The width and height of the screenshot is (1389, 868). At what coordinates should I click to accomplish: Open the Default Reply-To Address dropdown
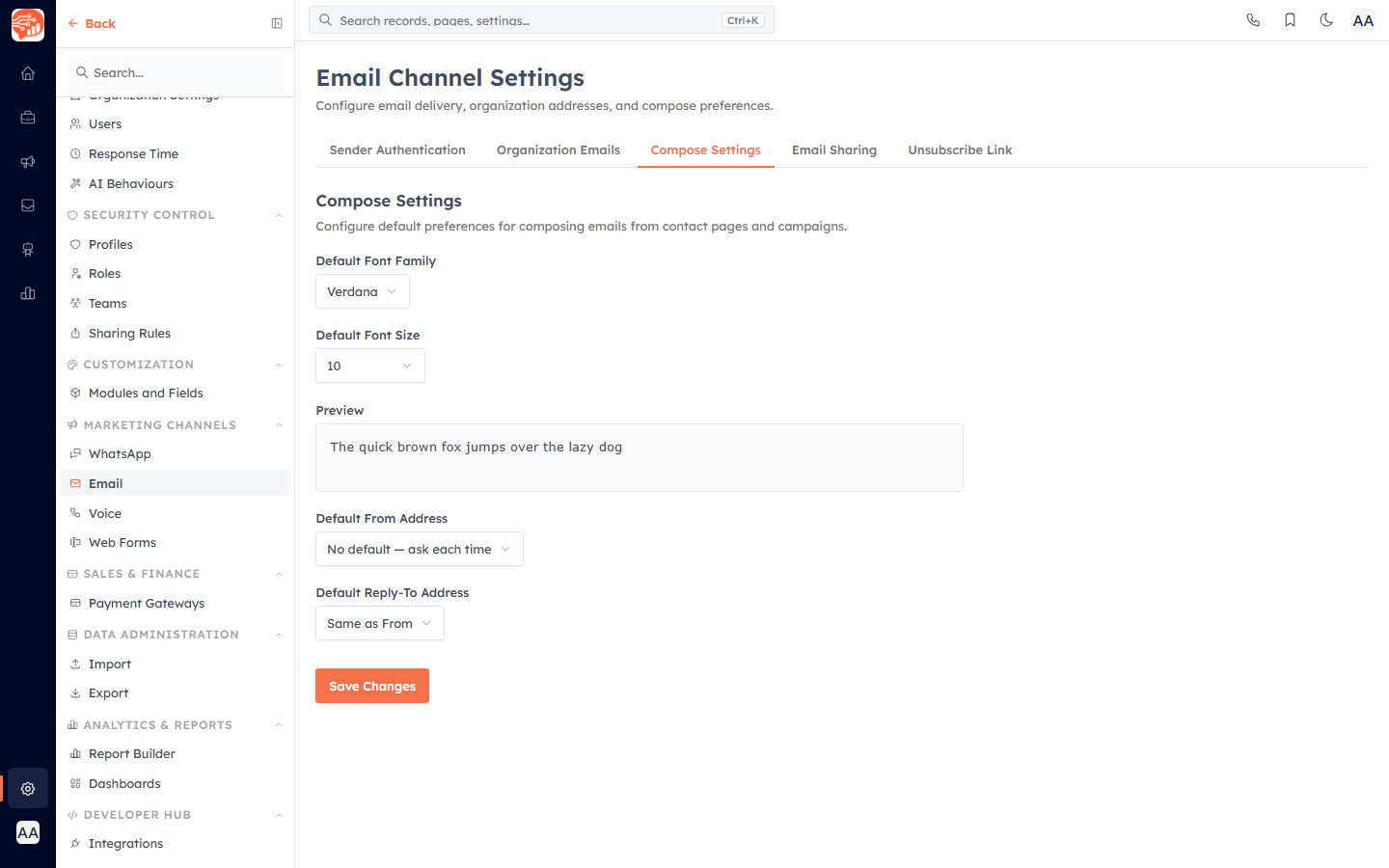[x=380, y=623]
